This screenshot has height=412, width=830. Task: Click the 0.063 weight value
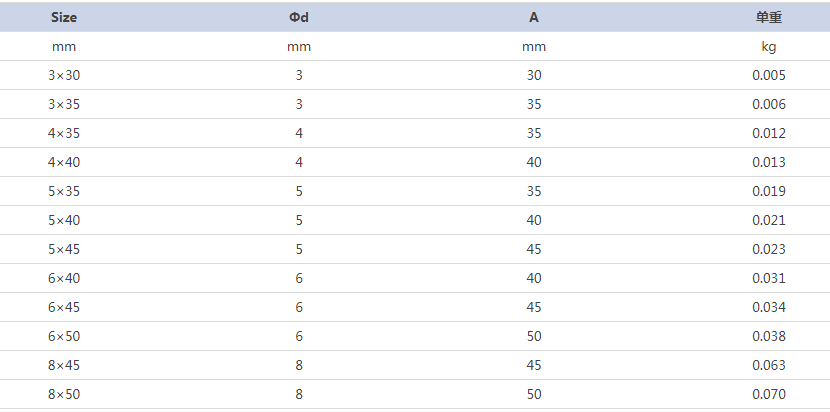[769, 365]
